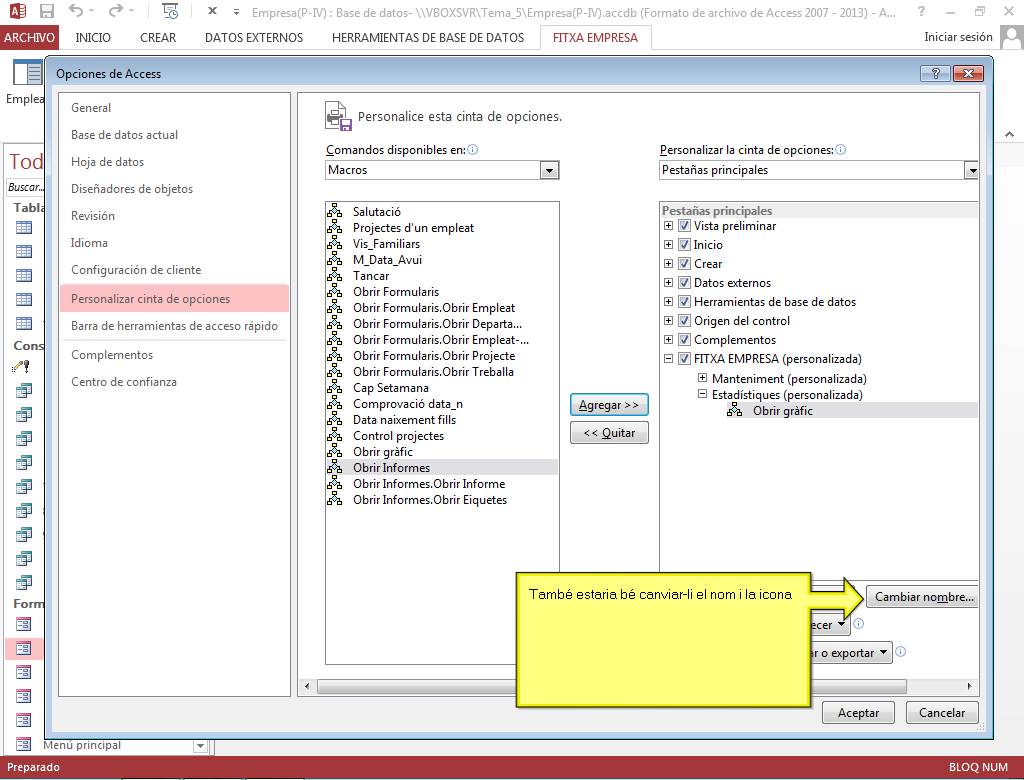Click macro icon beside Control projectes

pos(334,435)
